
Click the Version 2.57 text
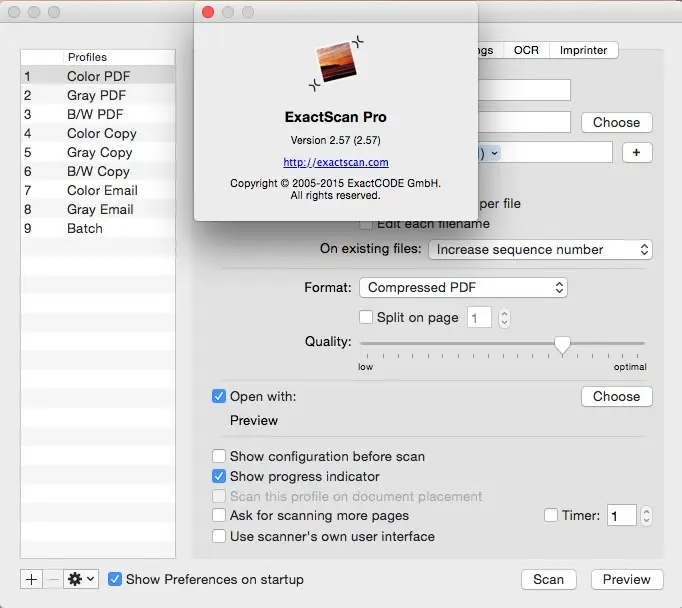(336, 140)
